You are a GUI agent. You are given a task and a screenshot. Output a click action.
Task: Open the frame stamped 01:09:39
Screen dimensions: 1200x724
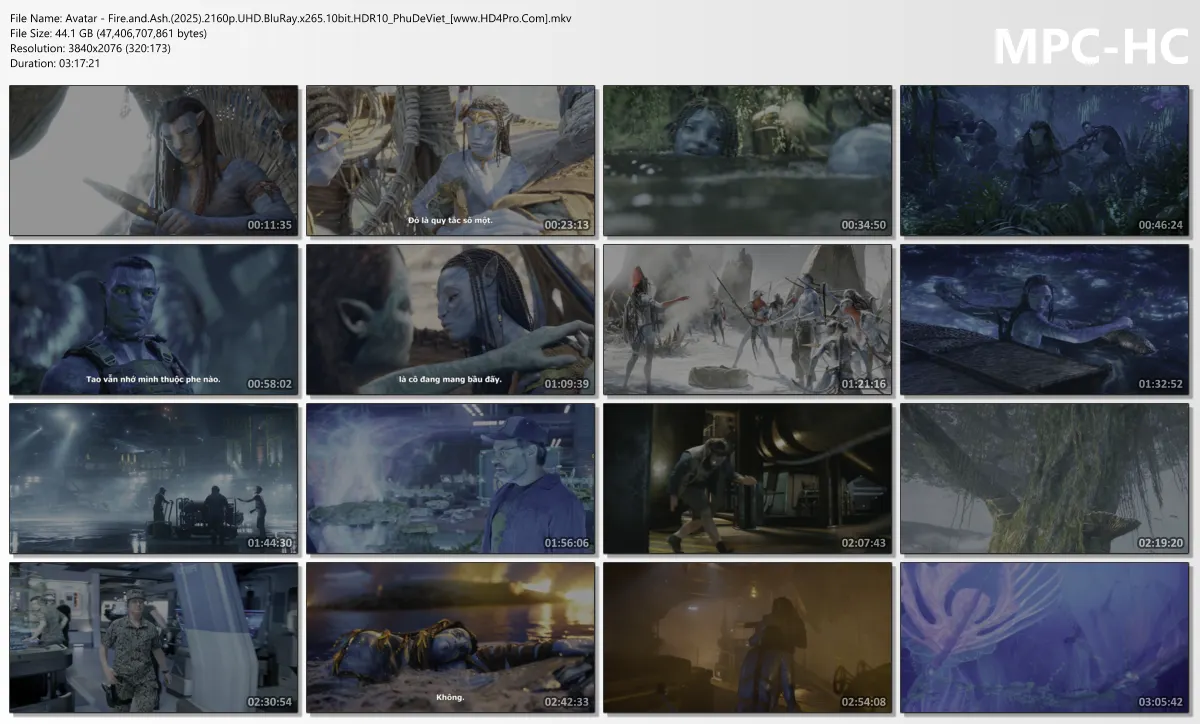(451, 319)
